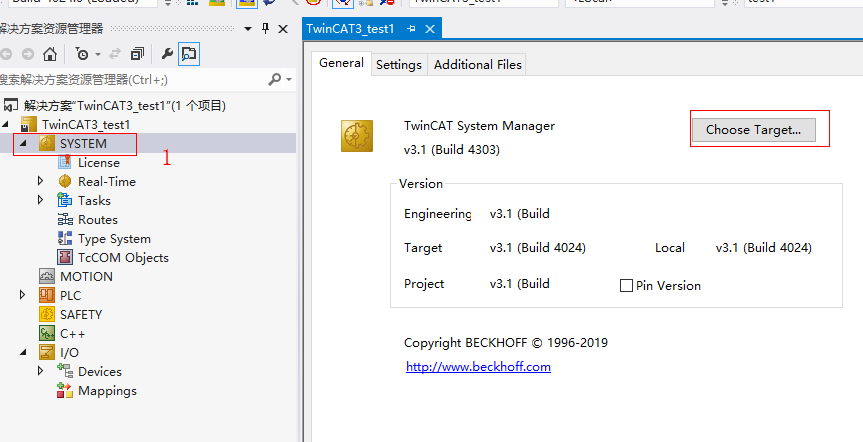Click the Real-Time node icon
The image size is (863, 442).
coord(65,181)
